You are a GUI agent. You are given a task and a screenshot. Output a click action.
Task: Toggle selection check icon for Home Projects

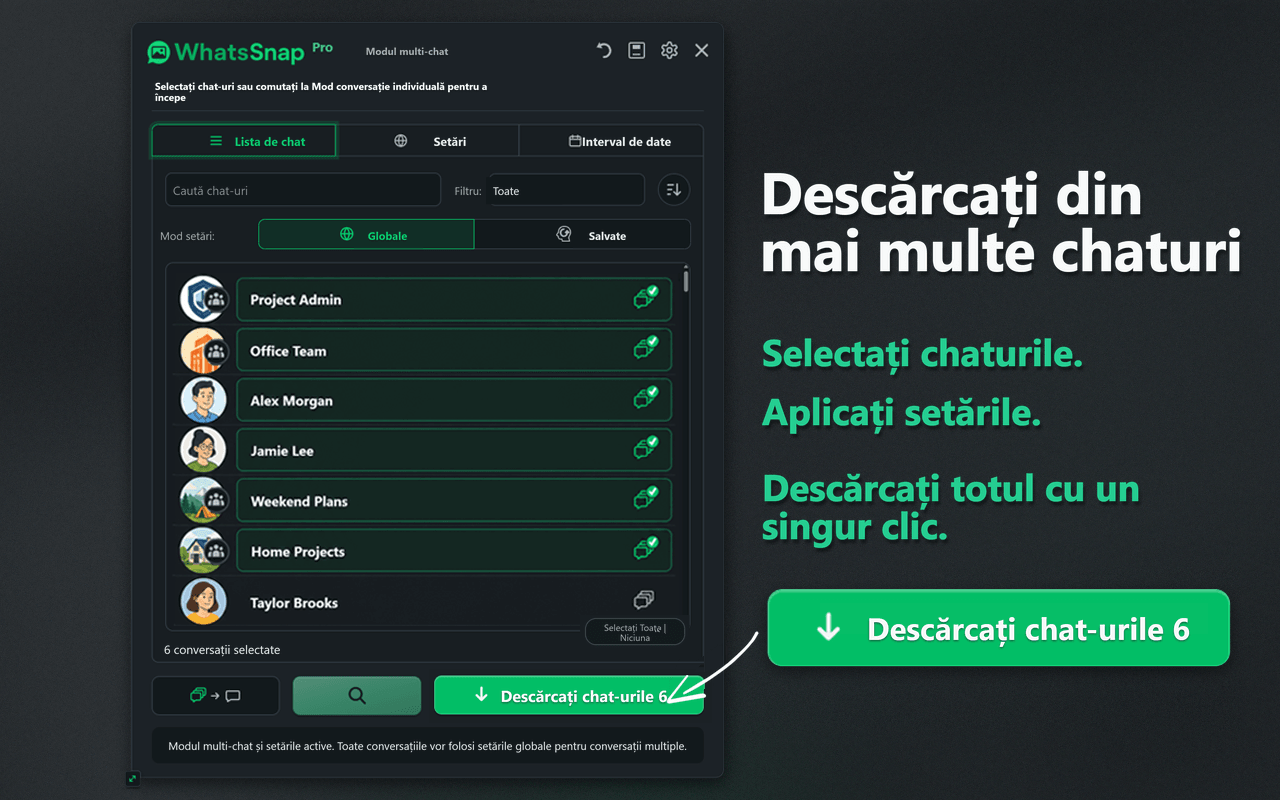pyautogui.click(x=645, y=548)
